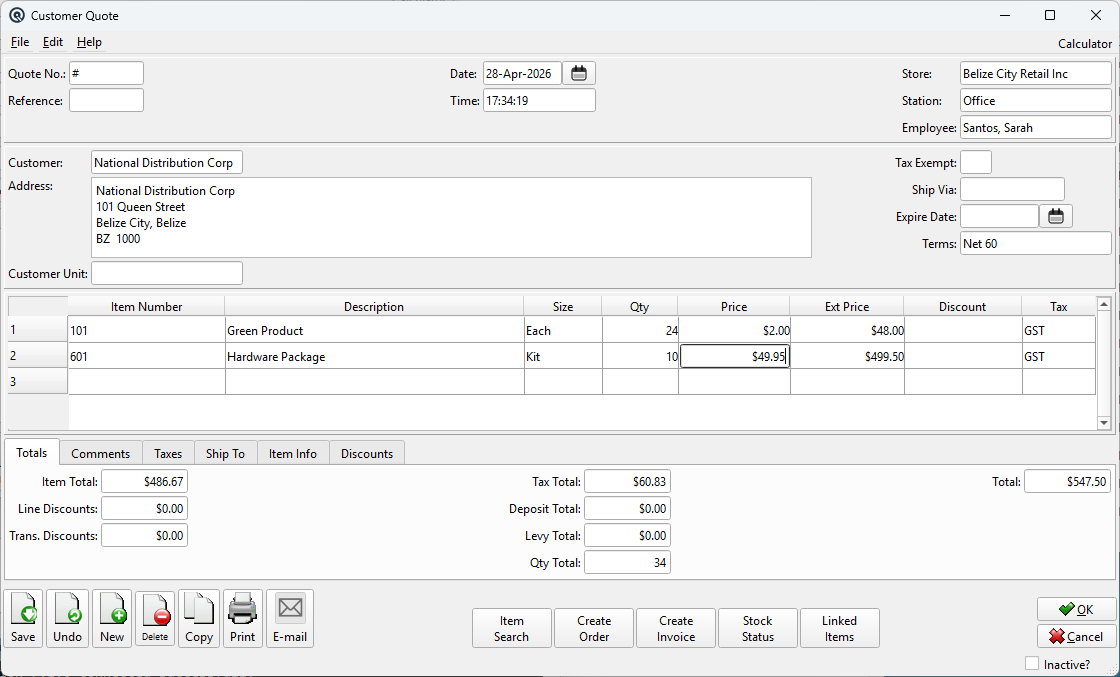Screen dimensions: 1120x677
Task: Switch to the Taxes tab
Action: [x=168, y=453]
